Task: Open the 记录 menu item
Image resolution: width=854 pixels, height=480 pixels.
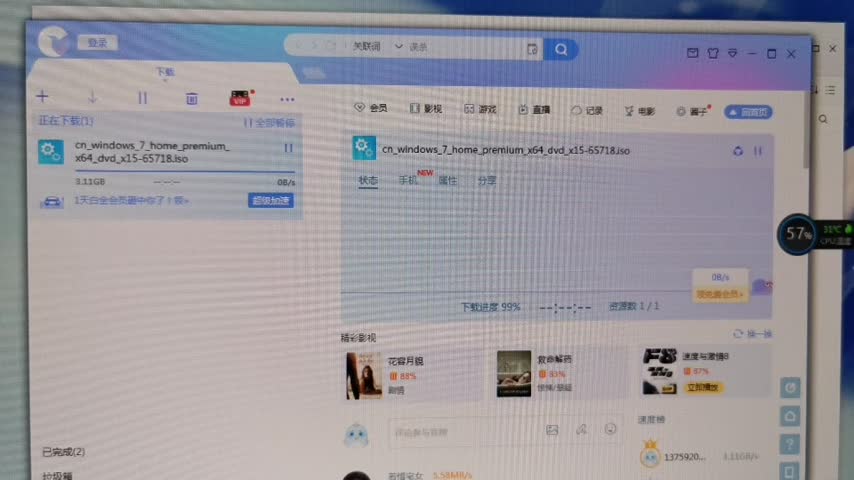Action: tap(587, 110)
